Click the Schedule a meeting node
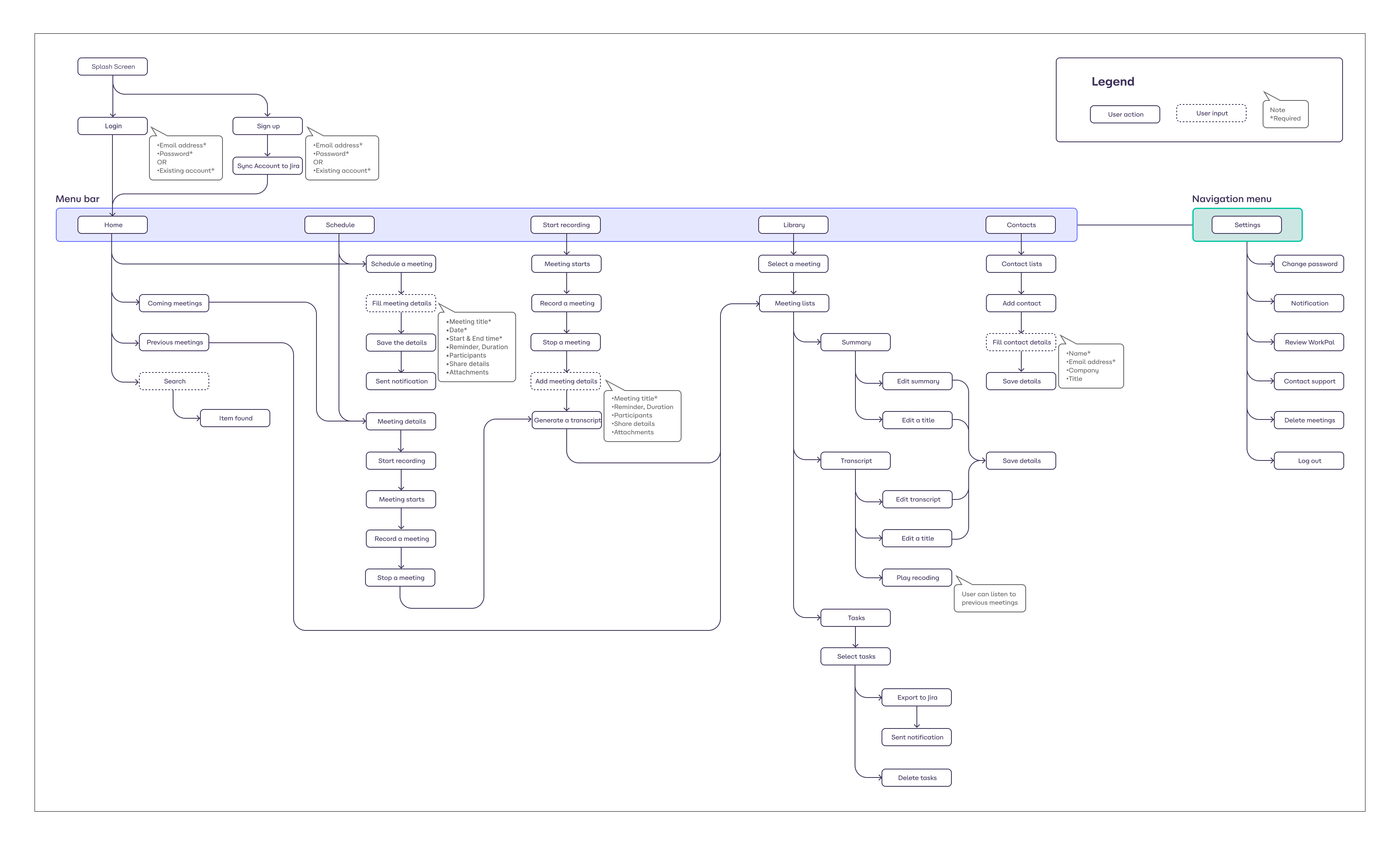Screen dimensions: 1400x845 401,264
